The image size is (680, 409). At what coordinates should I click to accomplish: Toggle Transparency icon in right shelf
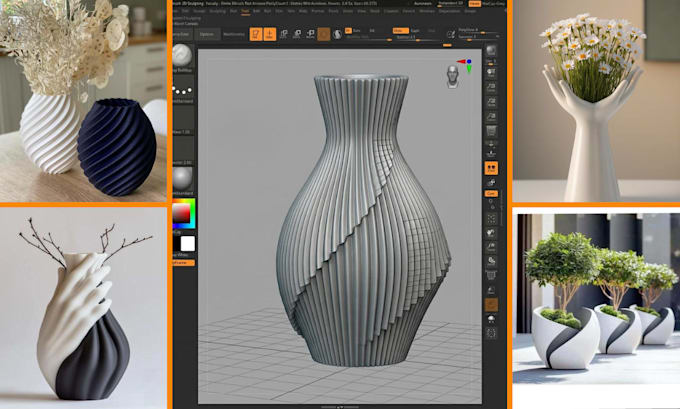pyautogui.click(x=491, y=290)
